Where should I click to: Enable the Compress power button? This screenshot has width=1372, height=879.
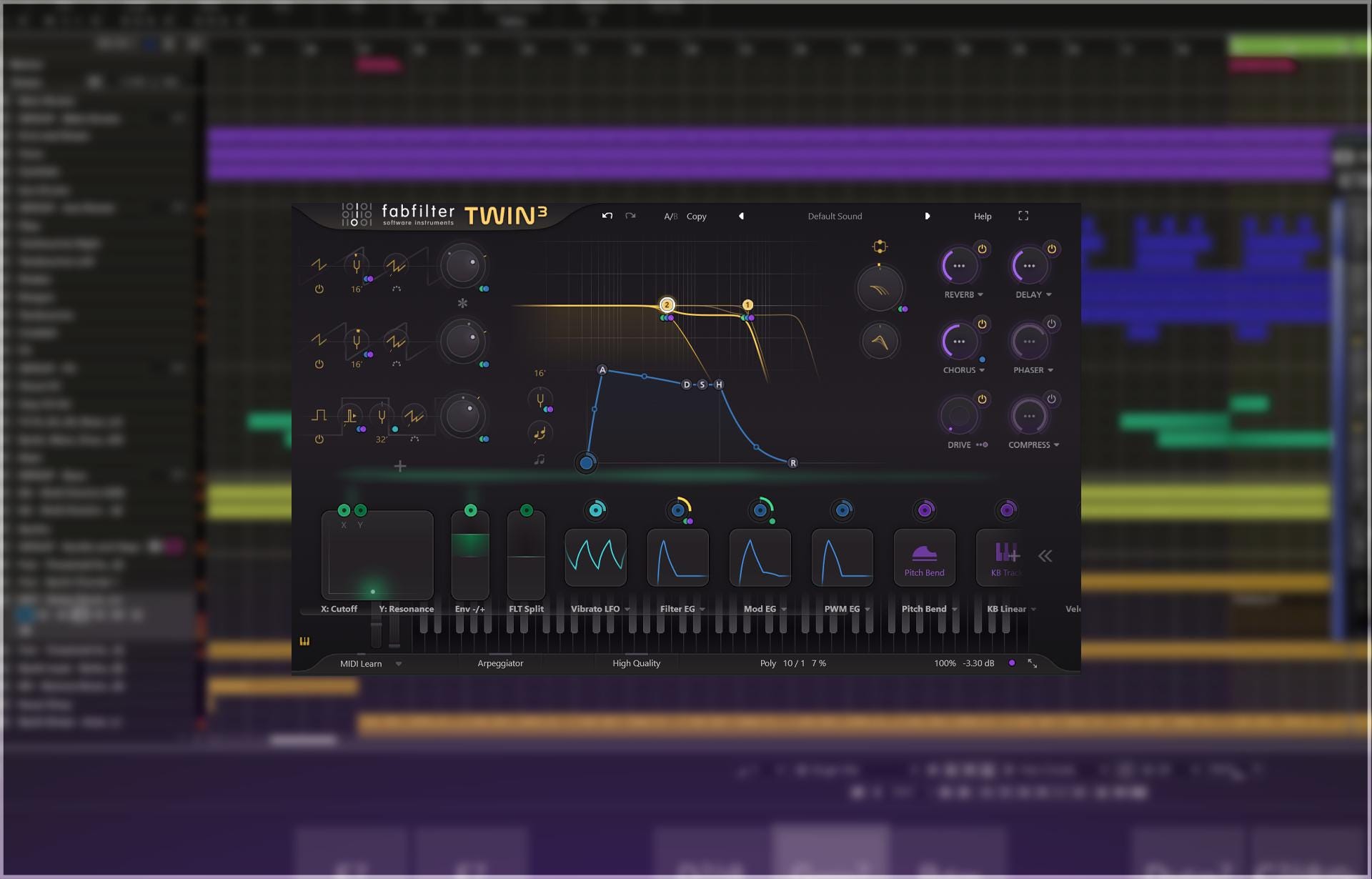click(1051, 399)
